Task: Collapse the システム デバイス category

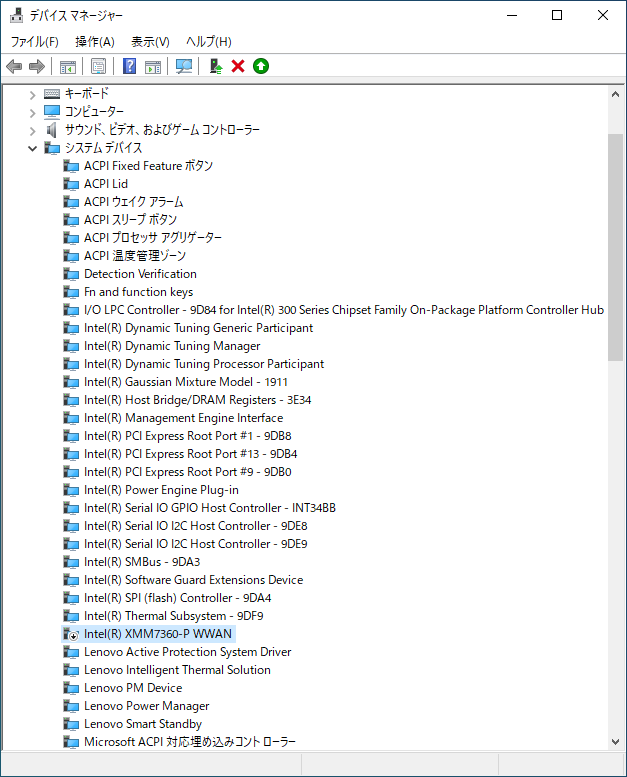Action: tap(33, 148)
